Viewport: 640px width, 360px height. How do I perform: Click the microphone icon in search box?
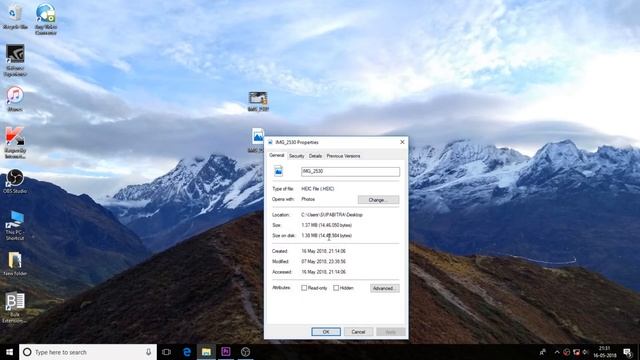[x=148, y=352]
